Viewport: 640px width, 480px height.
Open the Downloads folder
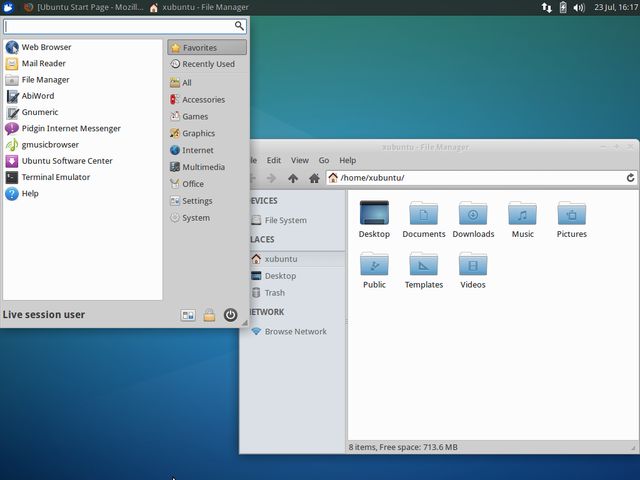click(x=473, y=220)
